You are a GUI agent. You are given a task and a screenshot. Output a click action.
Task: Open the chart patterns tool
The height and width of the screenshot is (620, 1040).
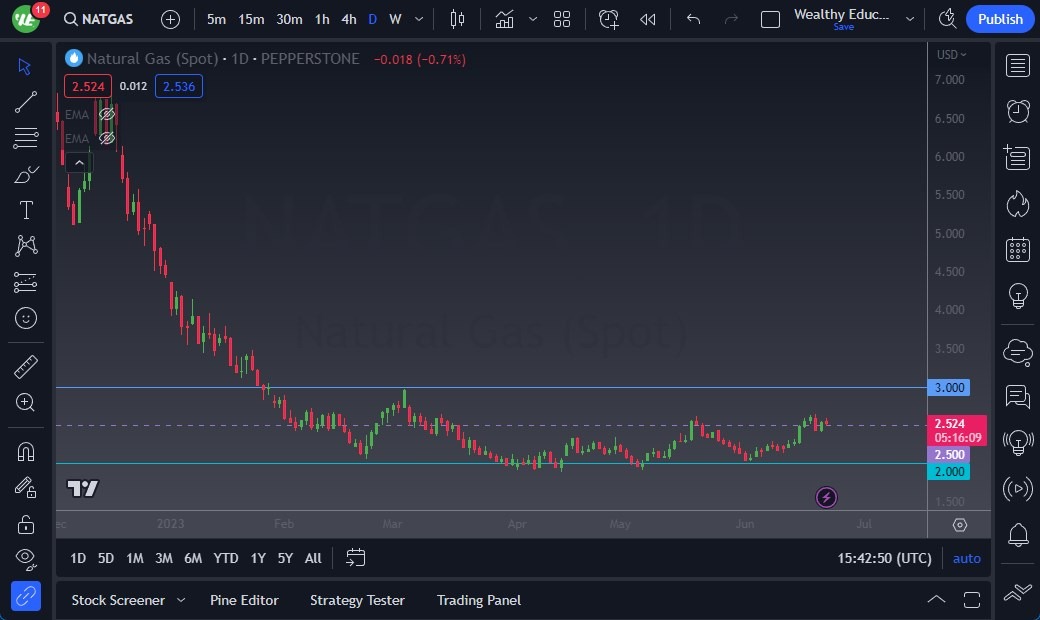click(25, 246)
